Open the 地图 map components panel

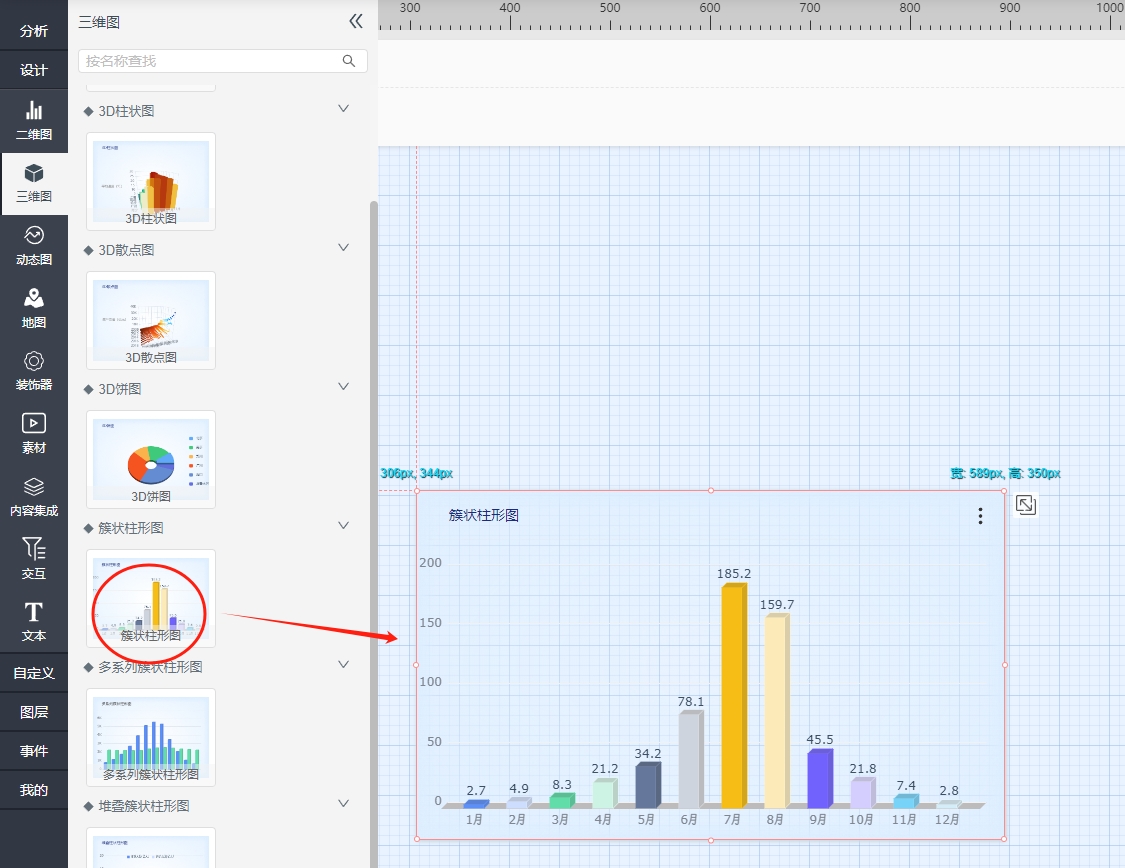pyautogui.click(x=34, y=309)
